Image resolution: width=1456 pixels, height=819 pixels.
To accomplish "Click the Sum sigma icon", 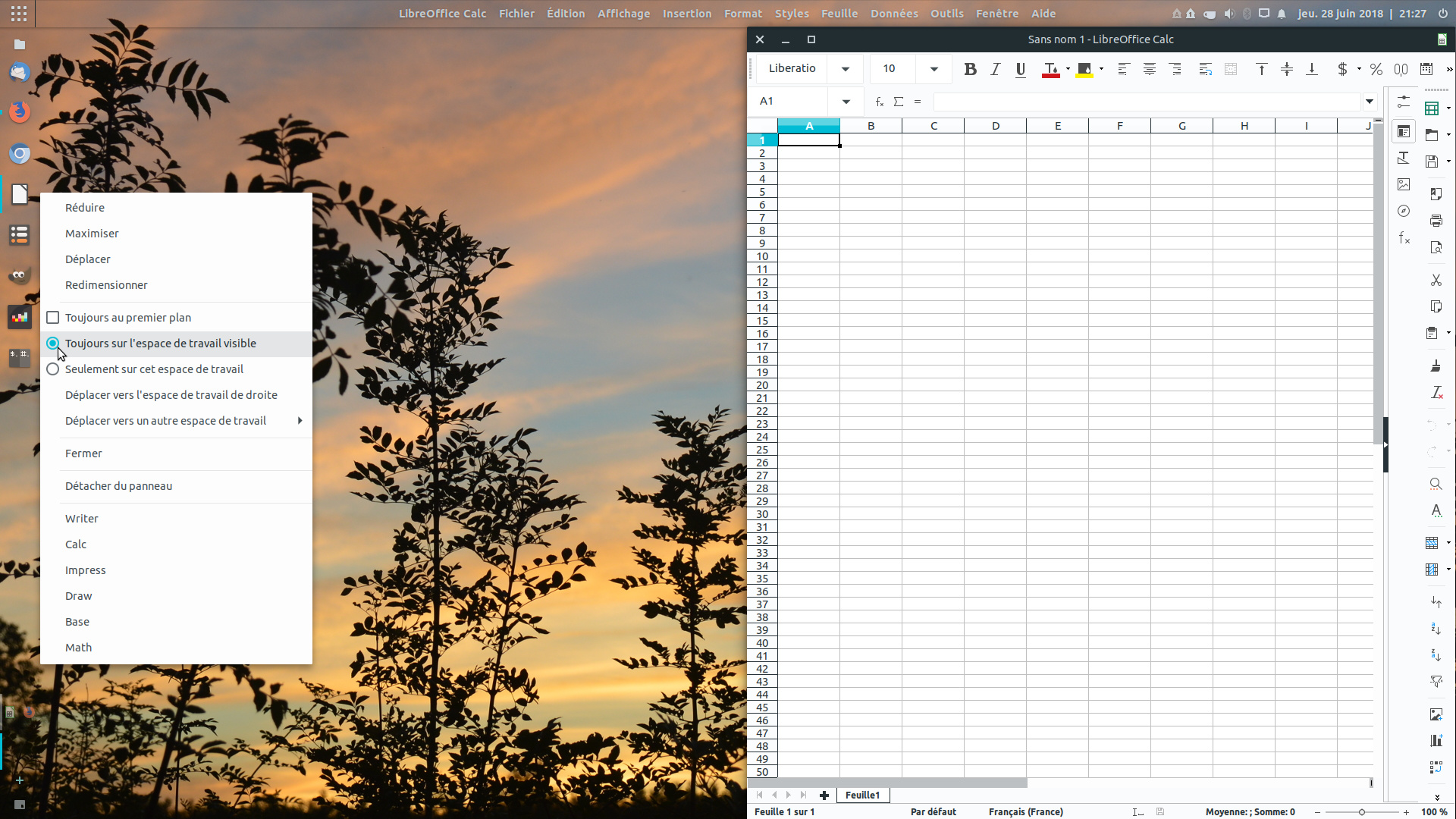I will click(899, 102).
